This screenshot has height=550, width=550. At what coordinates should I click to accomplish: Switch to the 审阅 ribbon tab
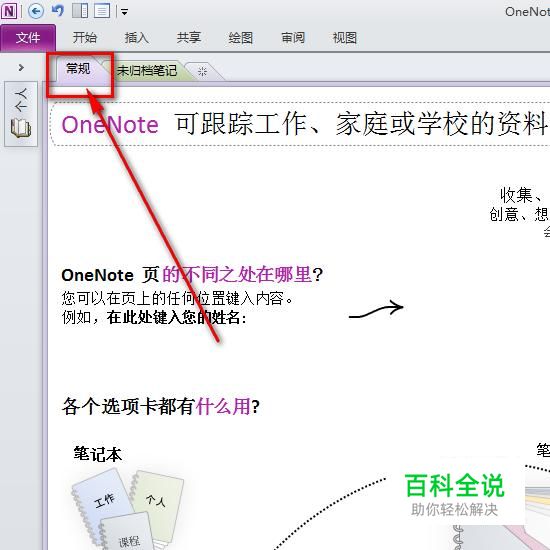pyautogui.click(x=293, y=38)
